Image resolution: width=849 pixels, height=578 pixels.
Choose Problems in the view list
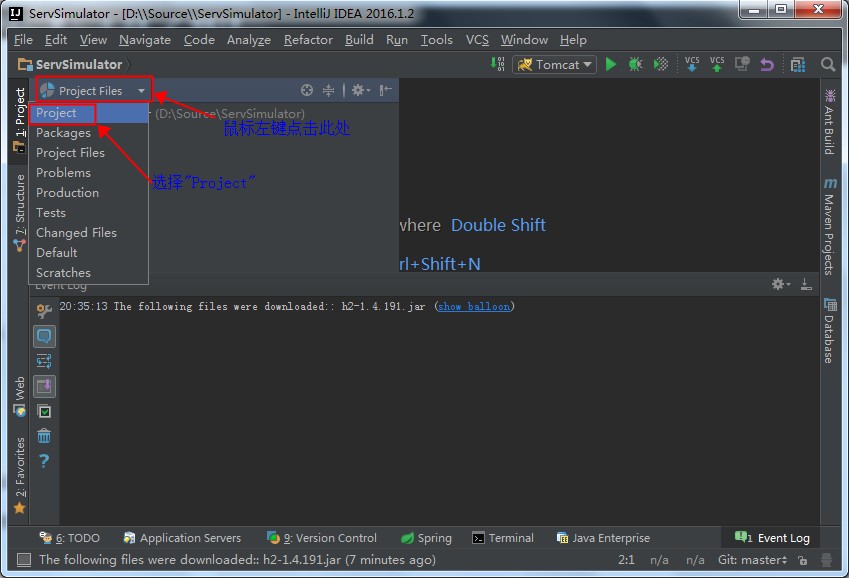[x=88, y=173]
